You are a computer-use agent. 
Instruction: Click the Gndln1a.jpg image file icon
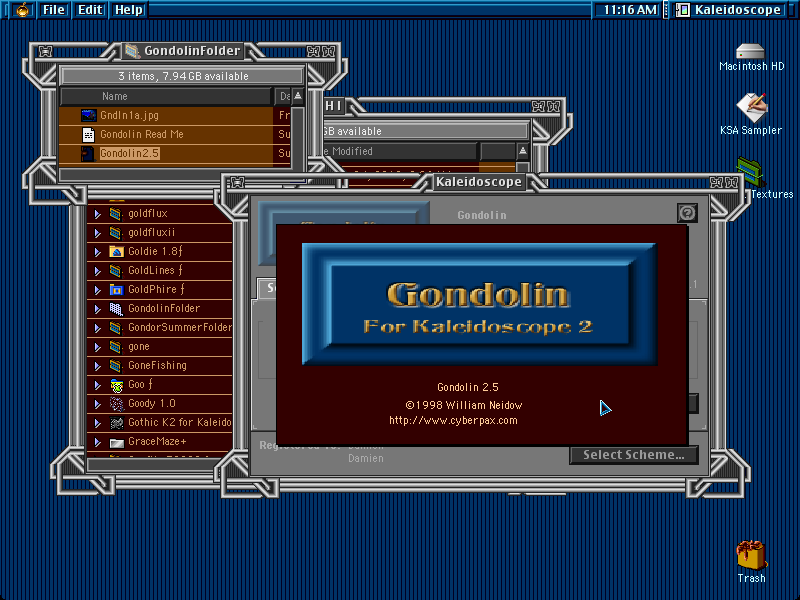click(x=89, y=115)
